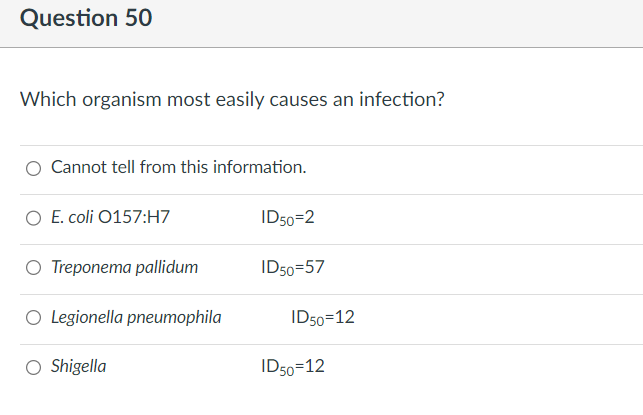The image size is (643, 415).
Task: Click the word 'infection?' in the question
Action: click(402, 99)
